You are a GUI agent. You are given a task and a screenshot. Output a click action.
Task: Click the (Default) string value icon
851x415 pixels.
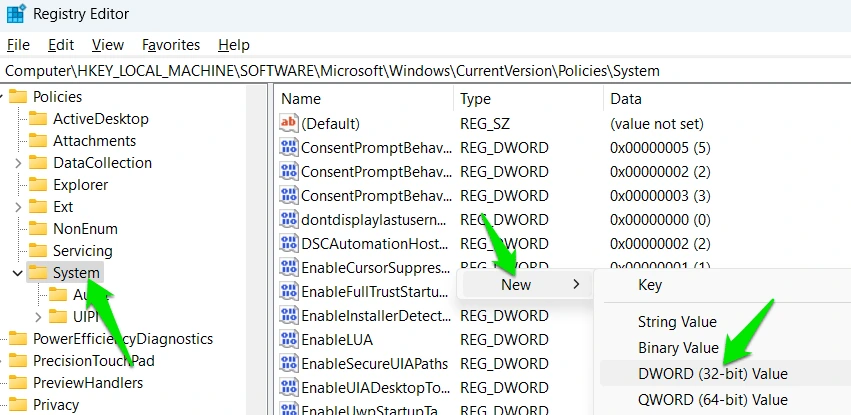click(289, 124)
